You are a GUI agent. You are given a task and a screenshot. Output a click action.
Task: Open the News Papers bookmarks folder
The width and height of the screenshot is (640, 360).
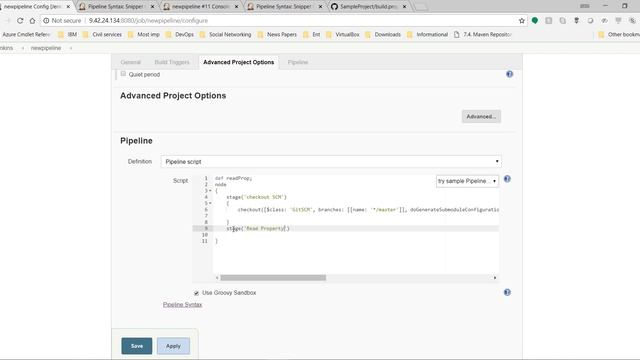click(277, 35)
